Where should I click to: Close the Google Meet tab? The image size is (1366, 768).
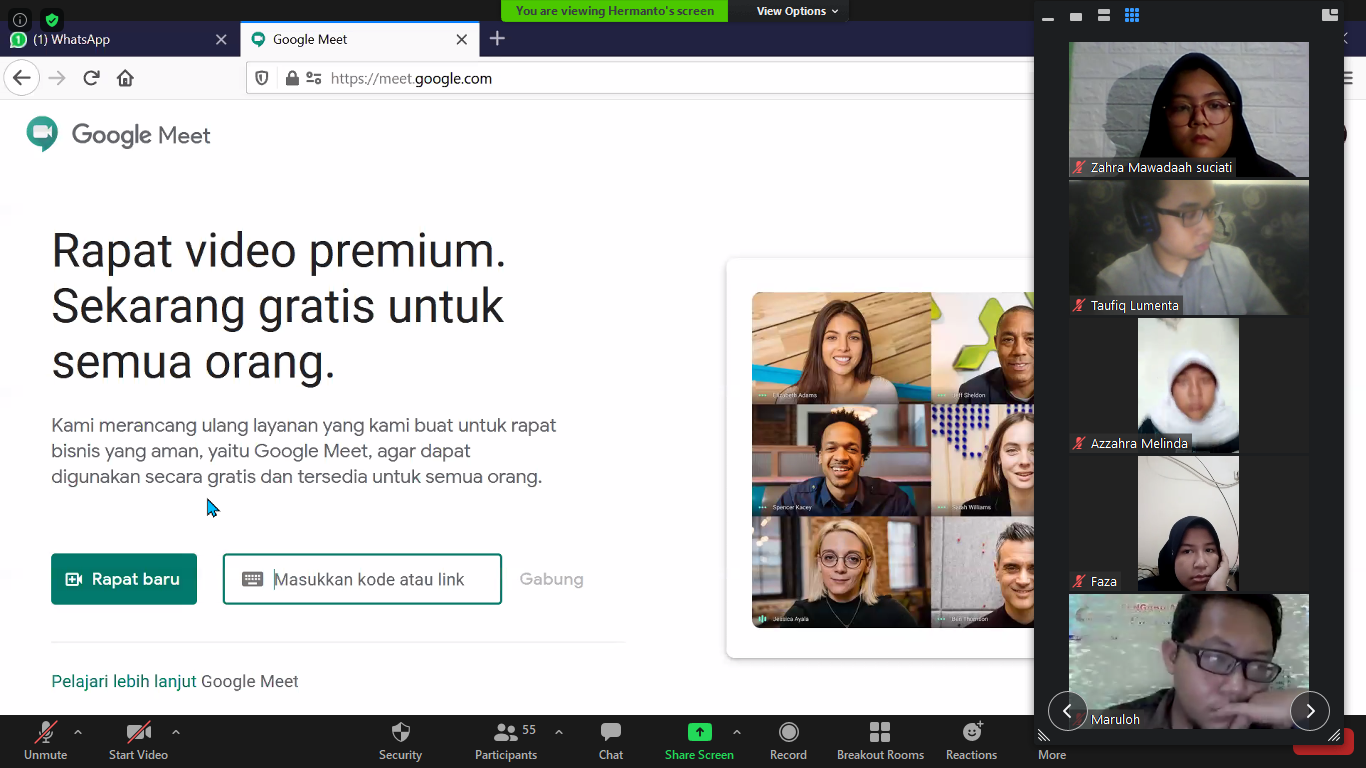(461, 39)
